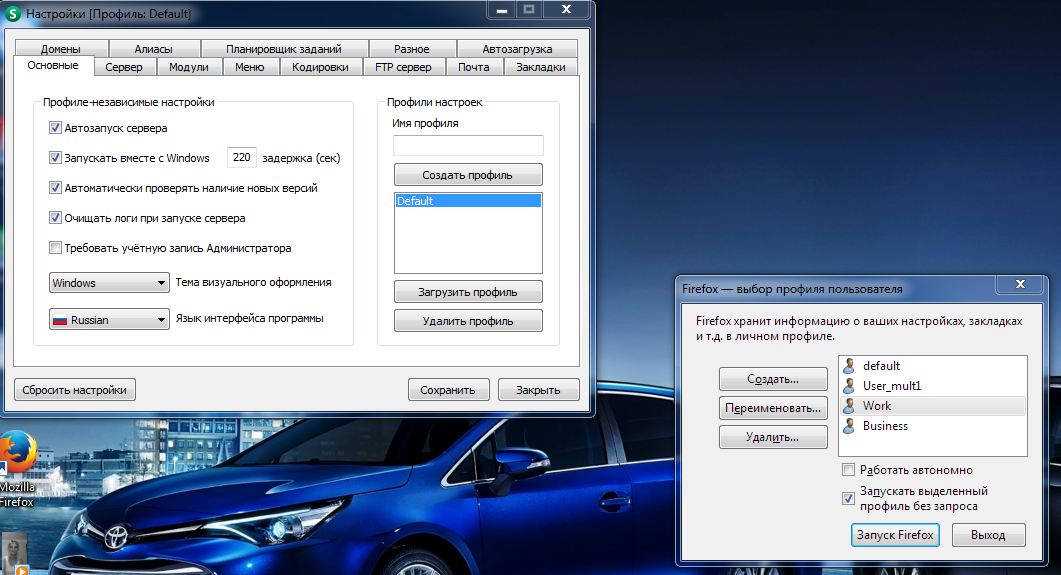Enable Требовать учётную запись Администратора

coord(55,248)
